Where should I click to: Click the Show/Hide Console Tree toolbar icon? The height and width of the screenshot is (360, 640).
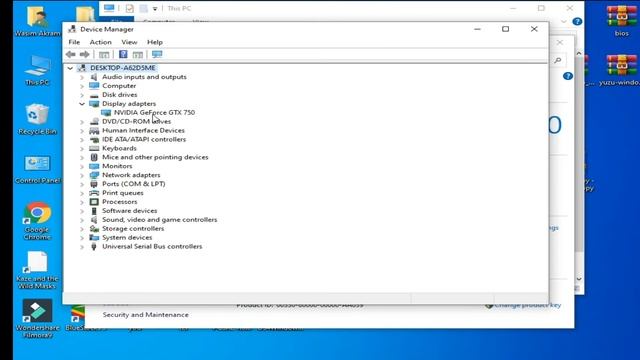pyautogui.click(x=104, y=55)
